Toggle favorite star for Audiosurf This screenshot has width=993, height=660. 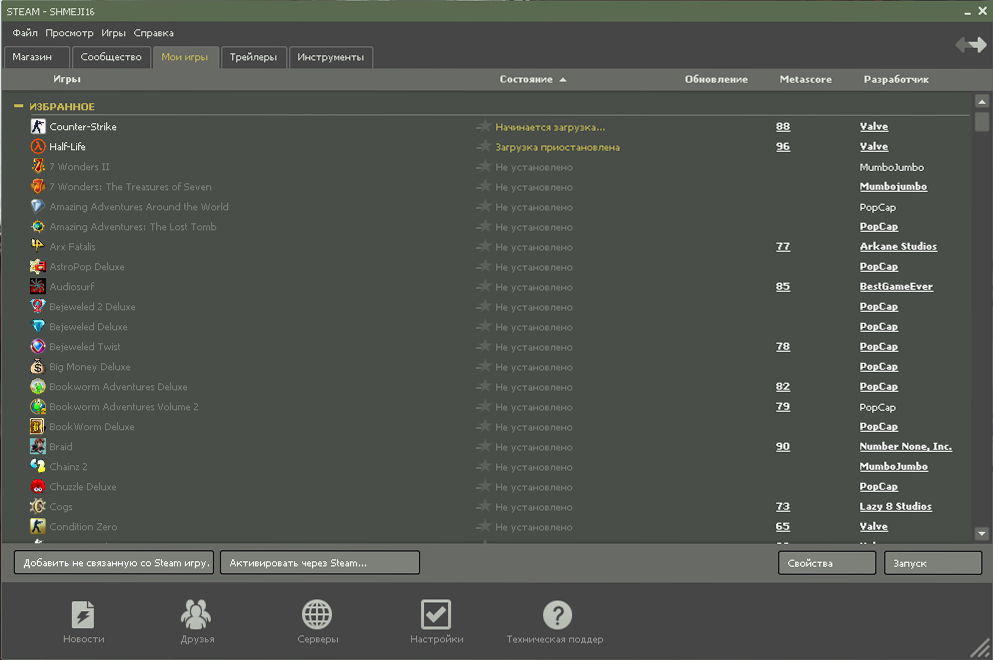[484, 286]
